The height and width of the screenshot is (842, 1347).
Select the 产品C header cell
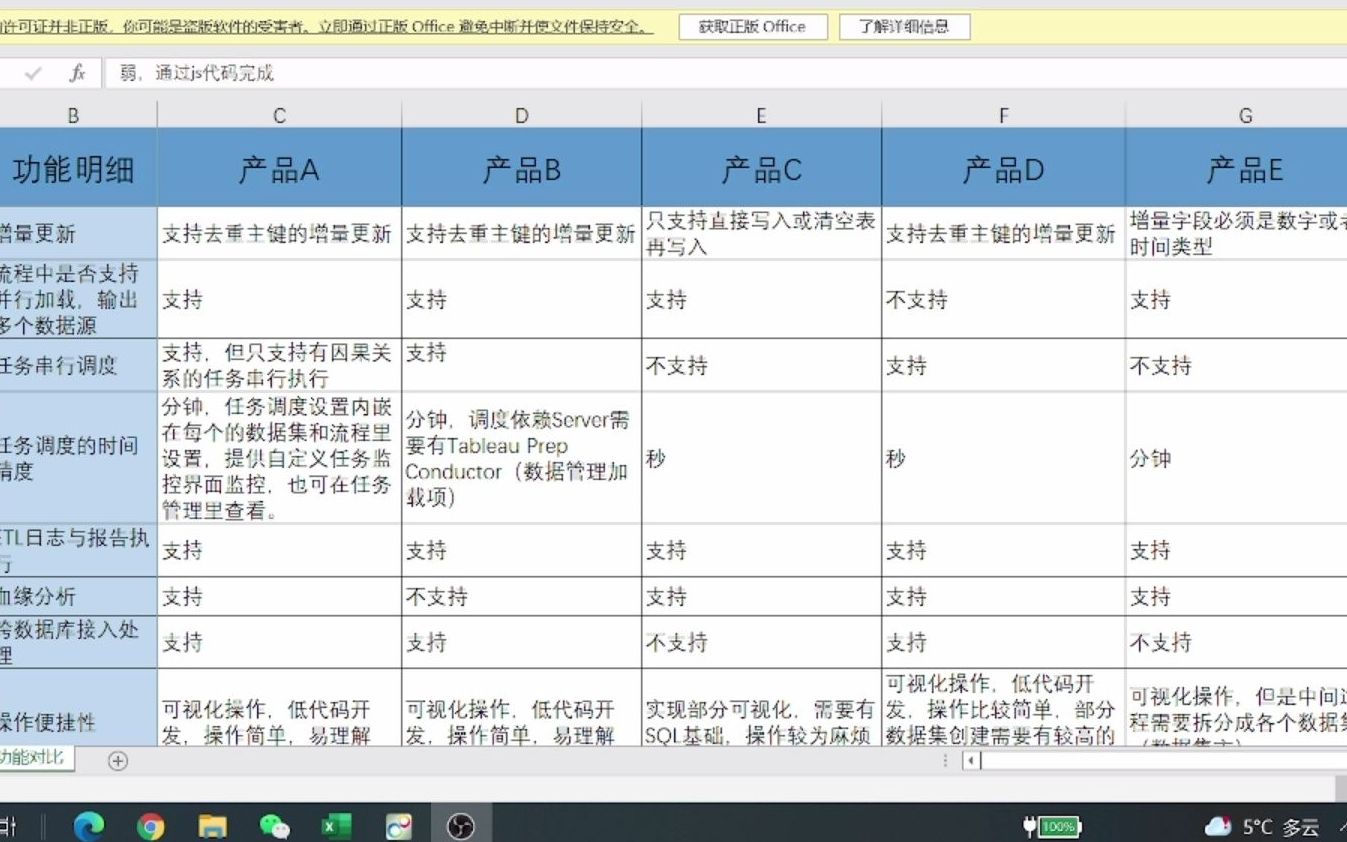pos(761,168)
